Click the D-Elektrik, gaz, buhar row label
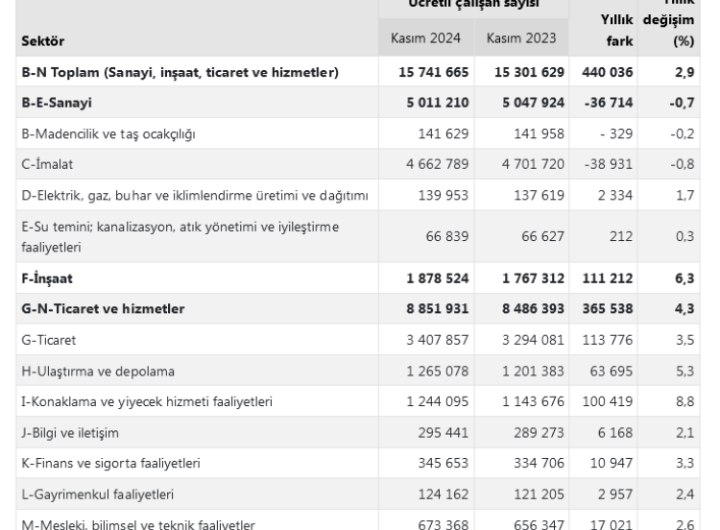The width and height of the screenshot is (720, 530). 196,191
